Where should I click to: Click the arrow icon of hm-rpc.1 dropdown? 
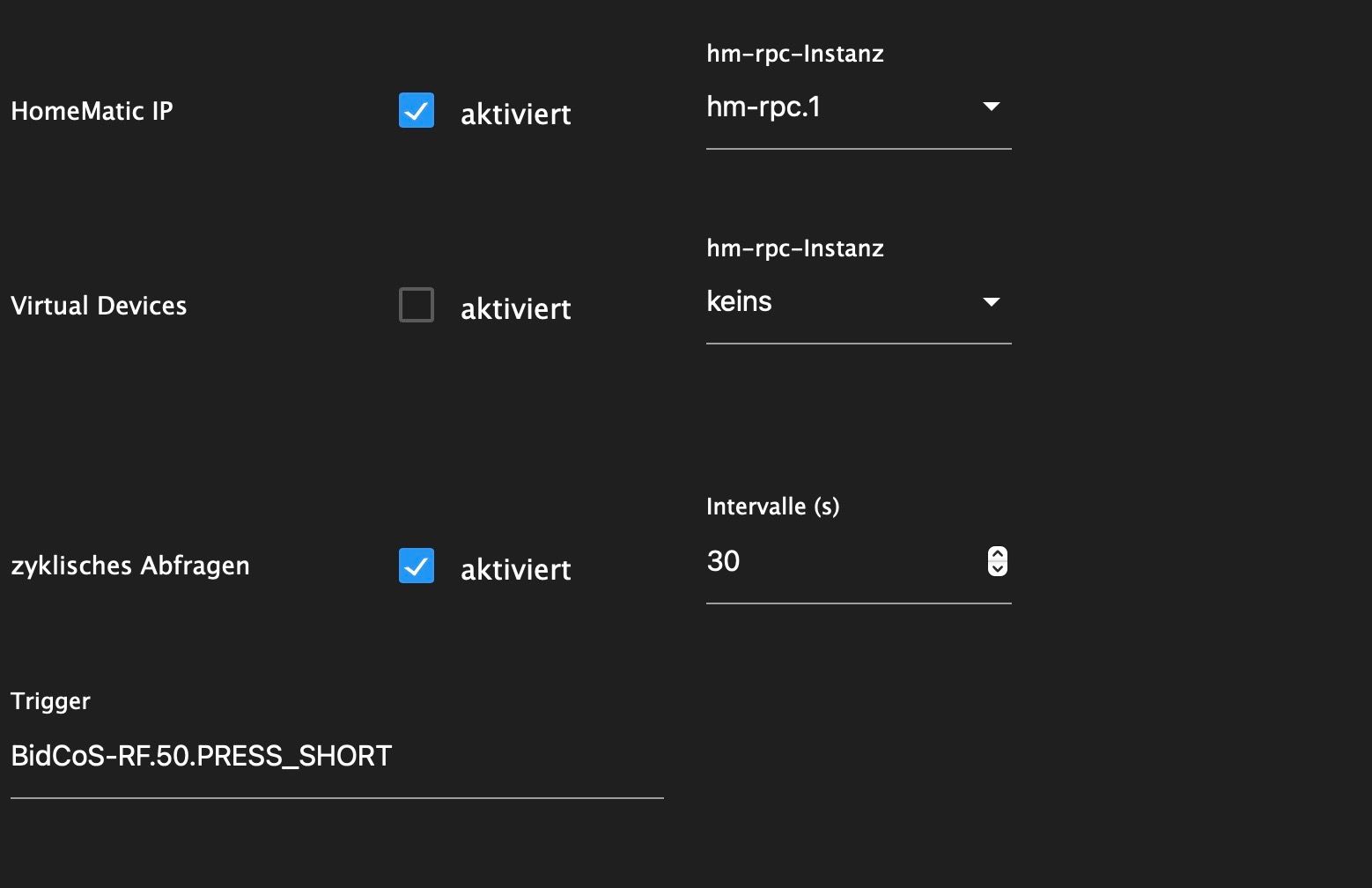(x=991, y=107)
